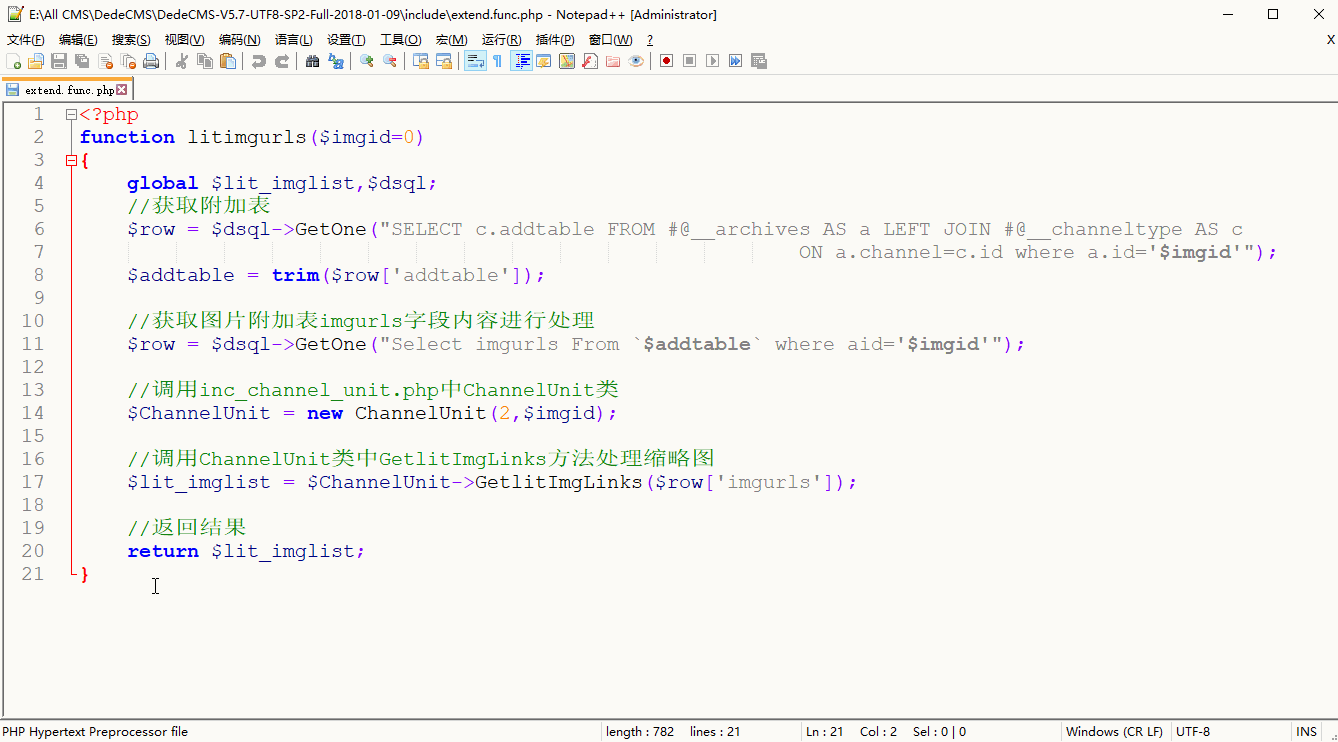Click the UTF-8 encoding in status bar
Screen dimensions: 1338x742
(x=1193, y=732)
